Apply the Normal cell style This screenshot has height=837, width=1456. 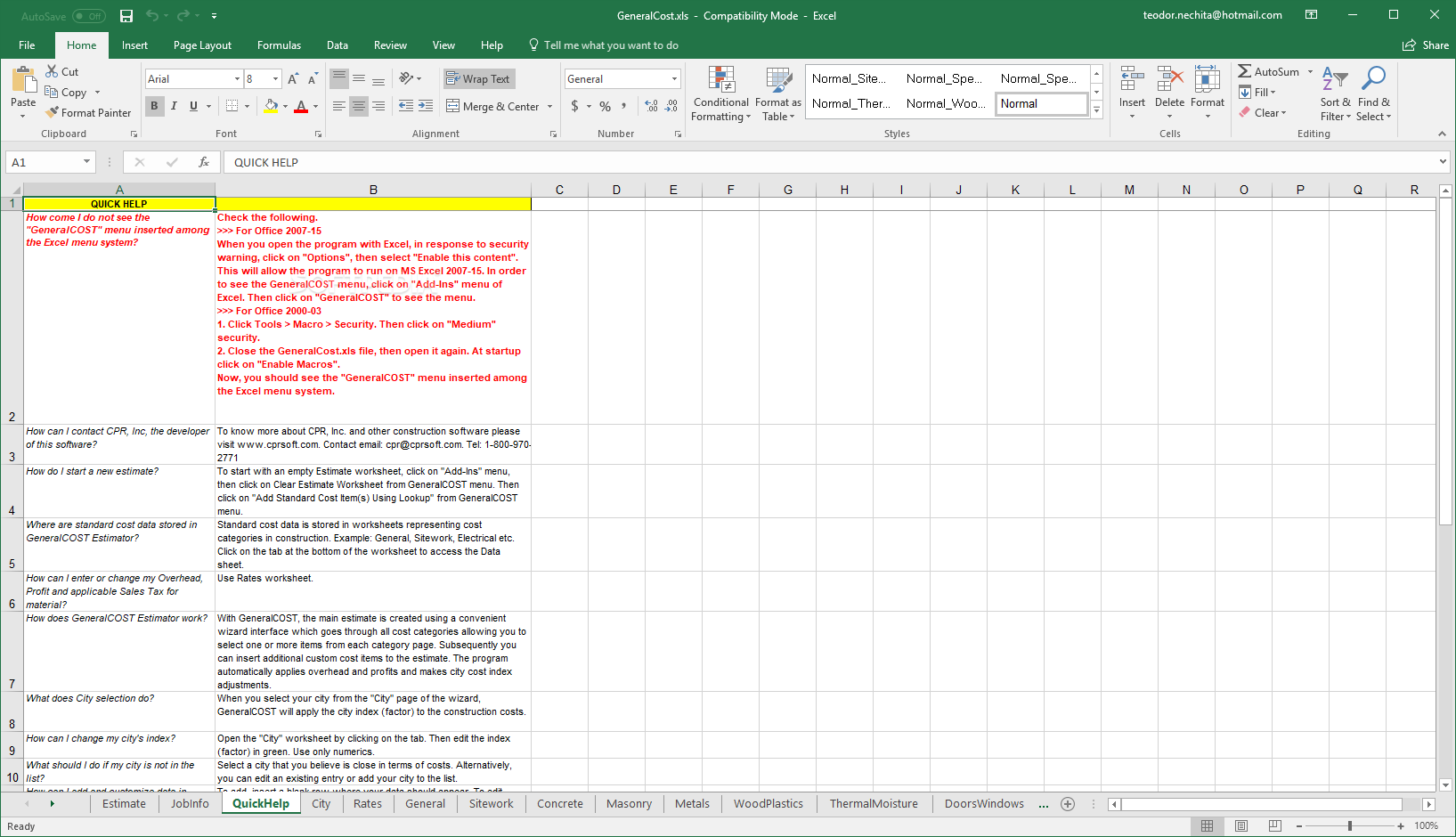[1041, 103]
